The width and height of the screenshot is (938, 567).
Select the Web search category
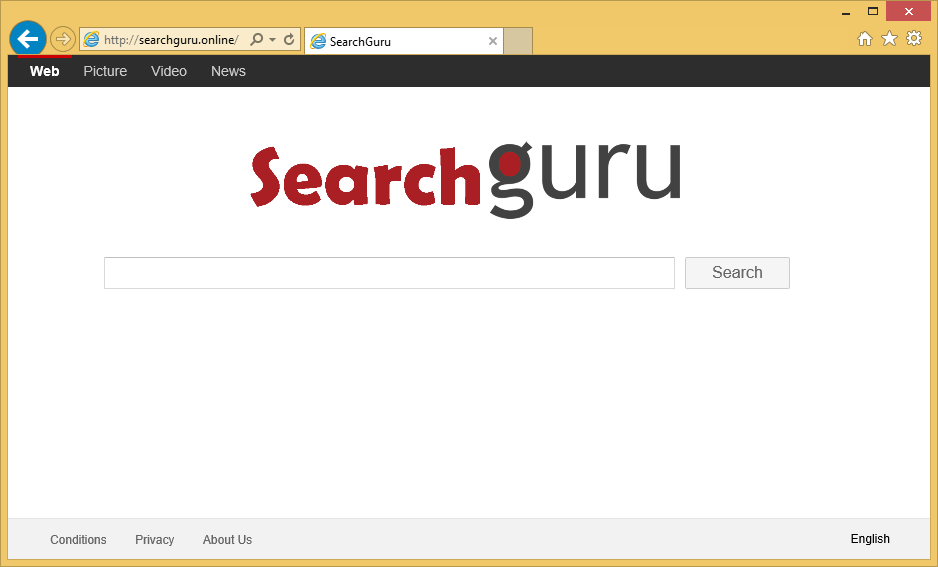44,71
